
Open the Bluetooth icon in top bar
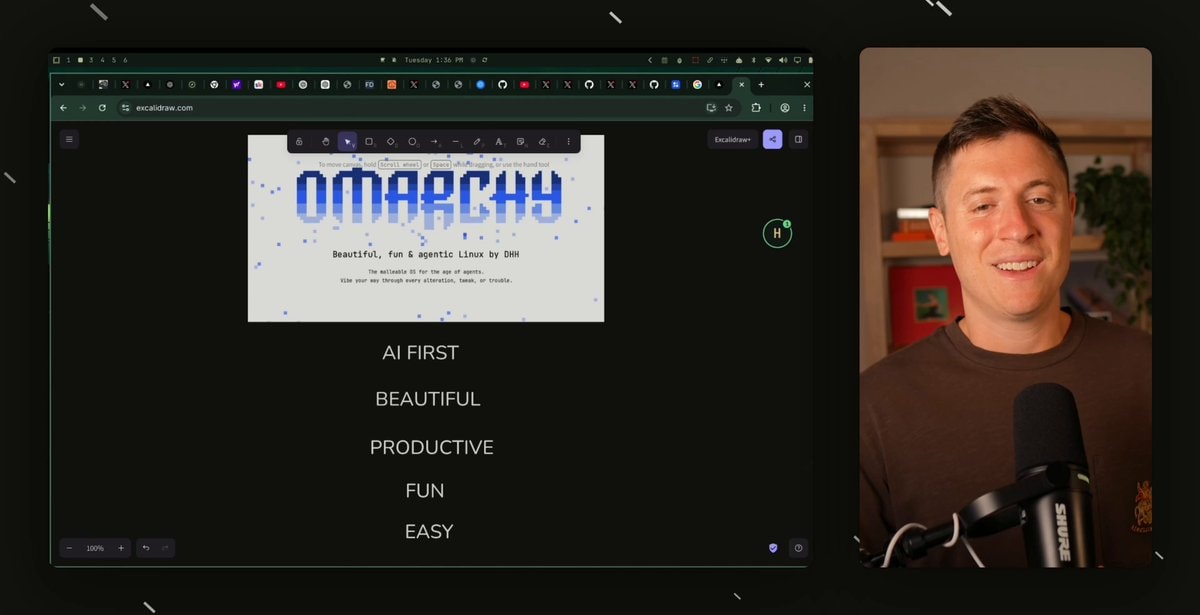click(754, 60)
